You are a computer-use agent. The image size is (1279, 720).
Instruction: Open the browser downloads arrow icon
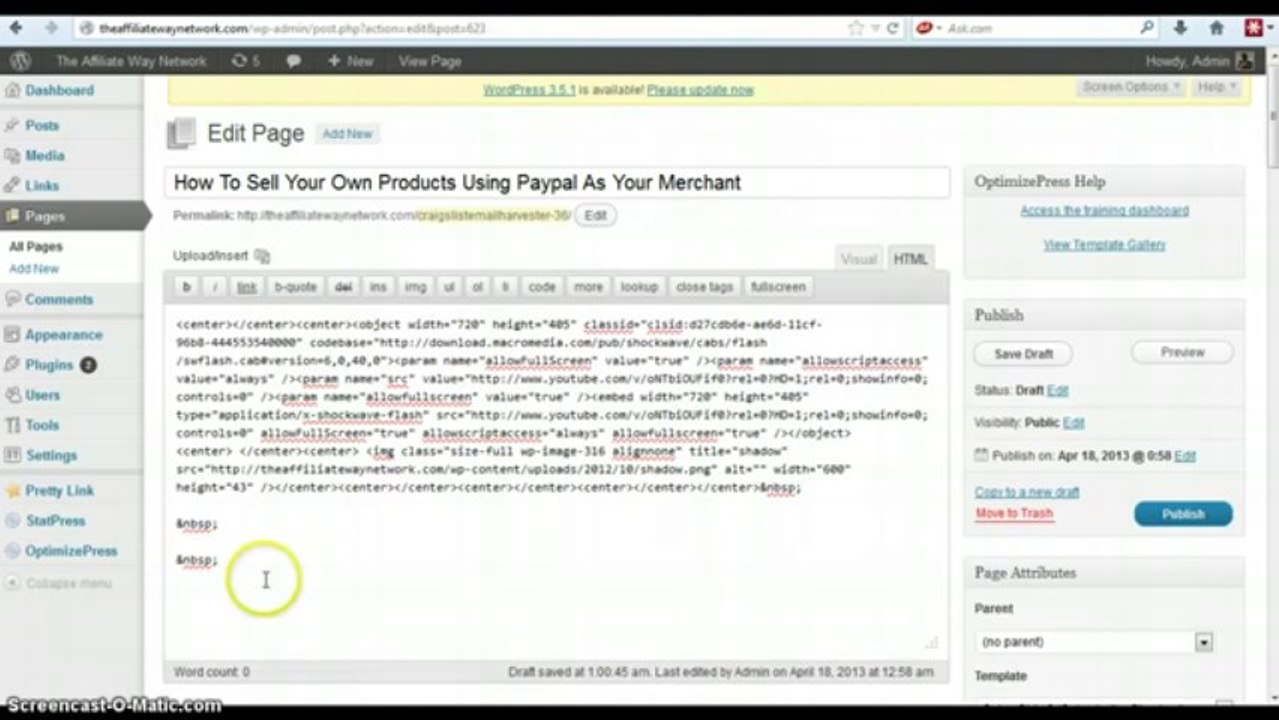tap(1182, 28)
